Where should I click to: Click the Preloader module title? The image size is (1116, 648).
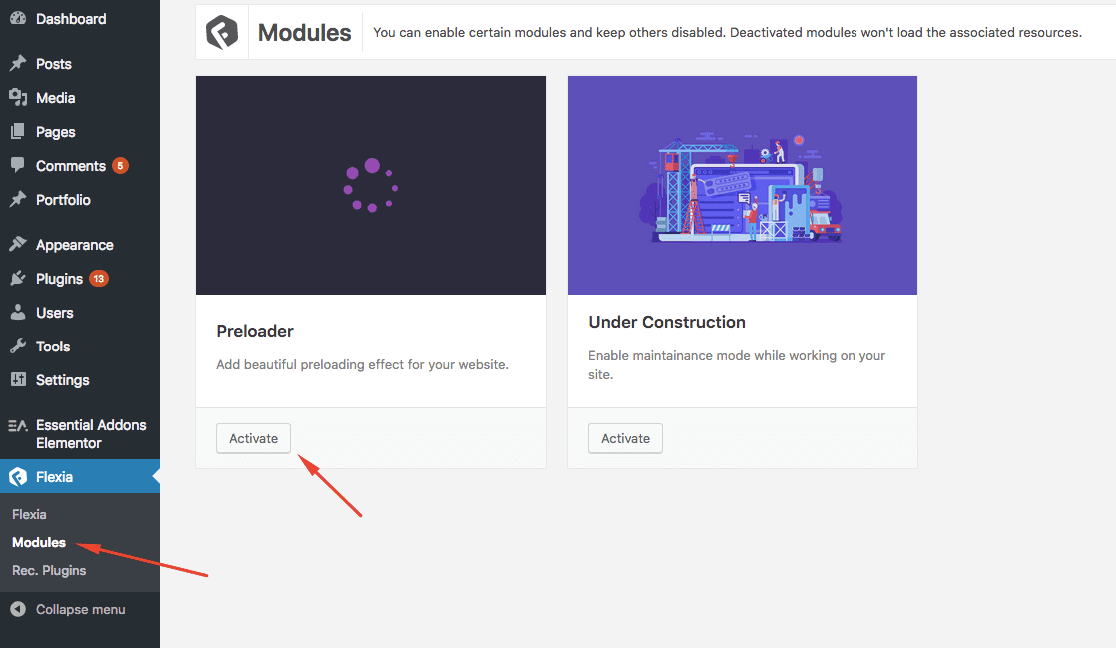pyautogui.click(x=255, y=331)
